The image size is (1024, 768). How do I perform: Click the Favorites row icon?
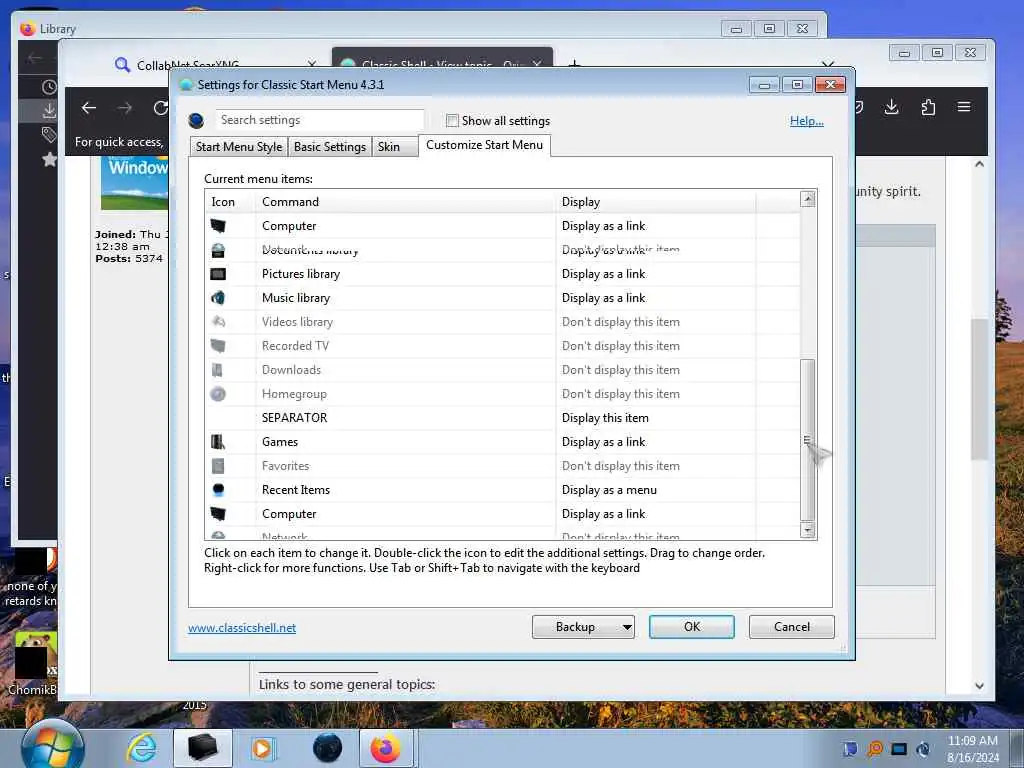[218, 466]
